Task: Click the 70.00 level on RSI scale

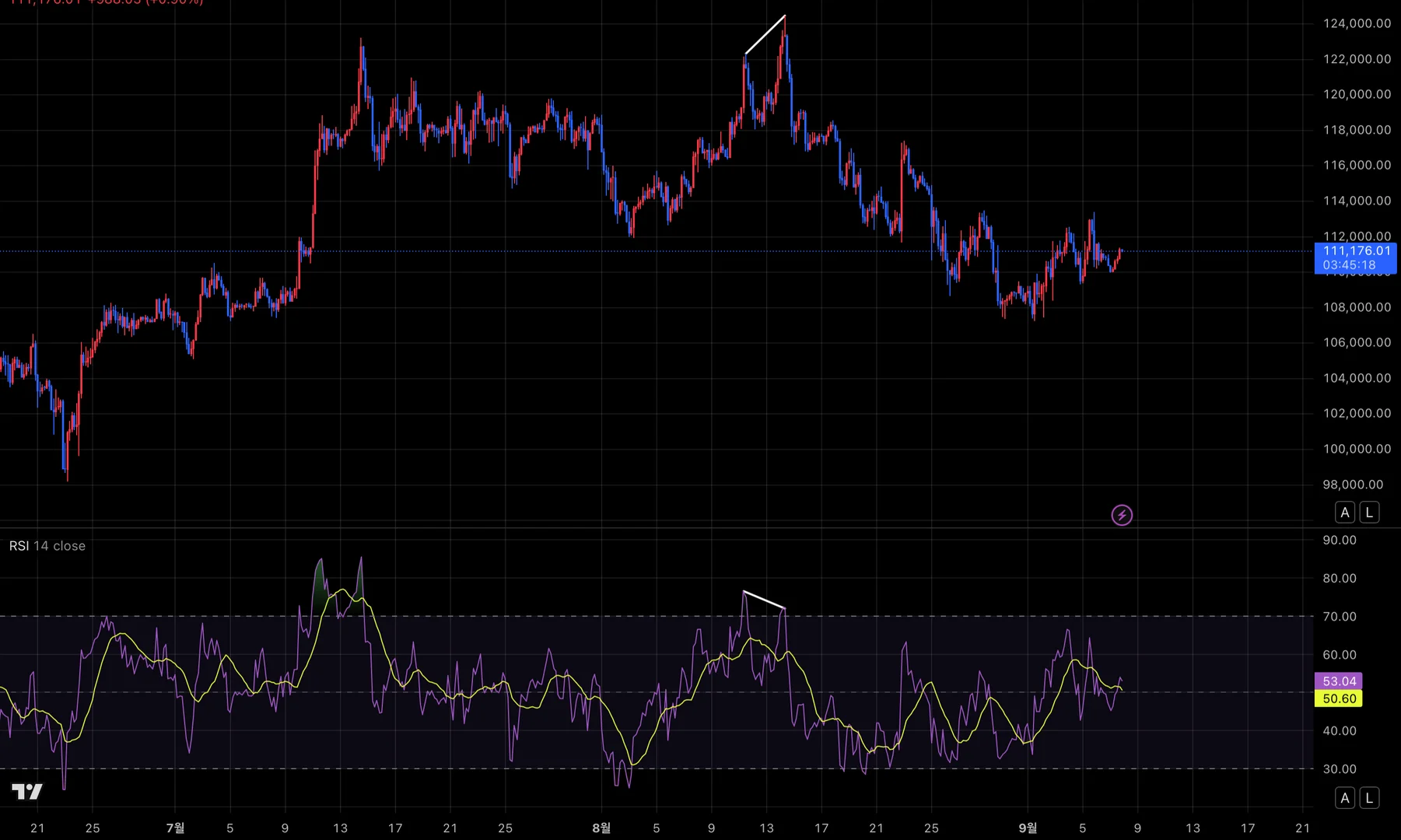Action: click(1340, 617)
